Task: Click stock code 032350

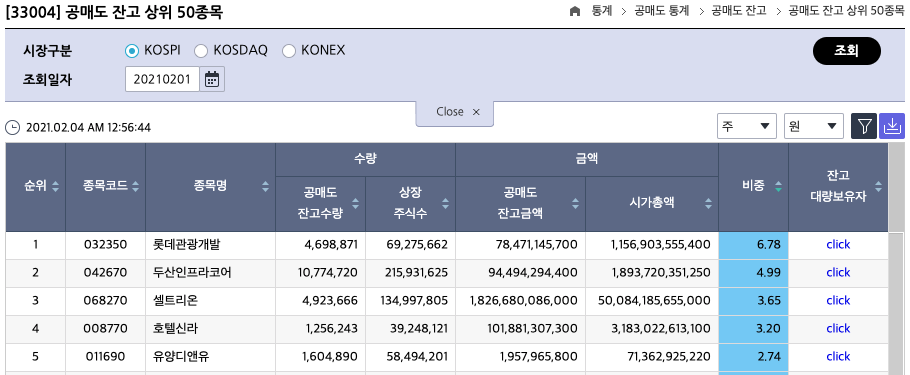Action: pyautogui.click(x=105, y=244)
